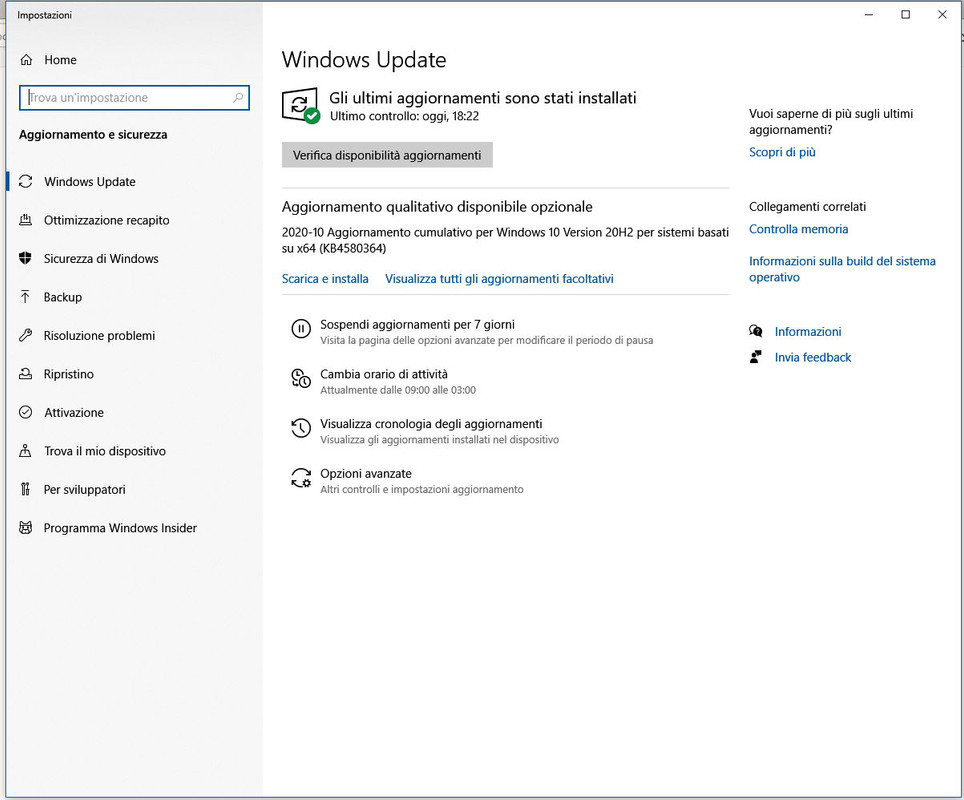Image resolution: width=964 pixels, height=800 pixels.
Task: Open the Attivazione page
Action: click(134, 412)
